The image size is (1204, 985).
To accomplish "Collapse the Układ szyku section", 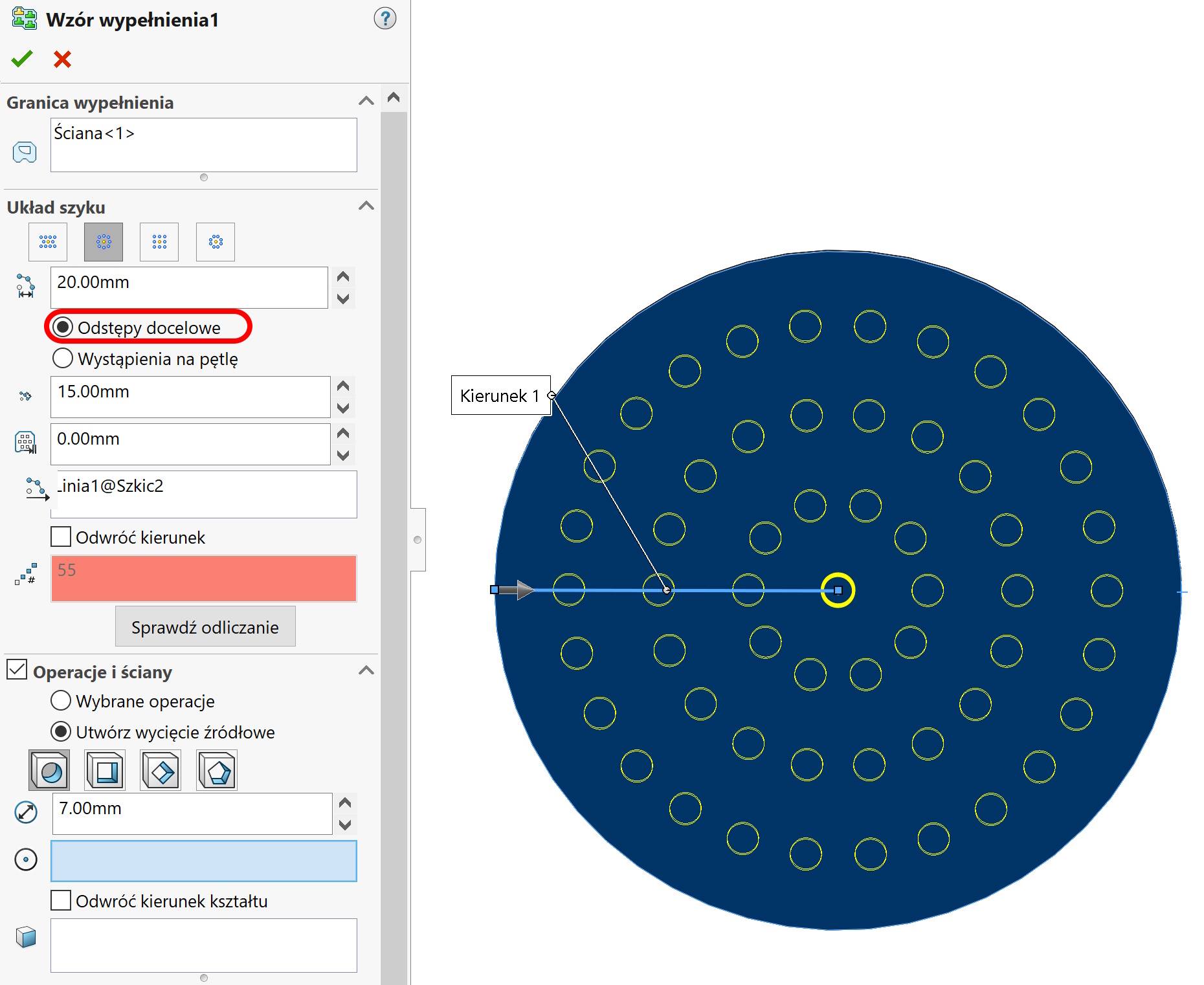I will 366,206.
